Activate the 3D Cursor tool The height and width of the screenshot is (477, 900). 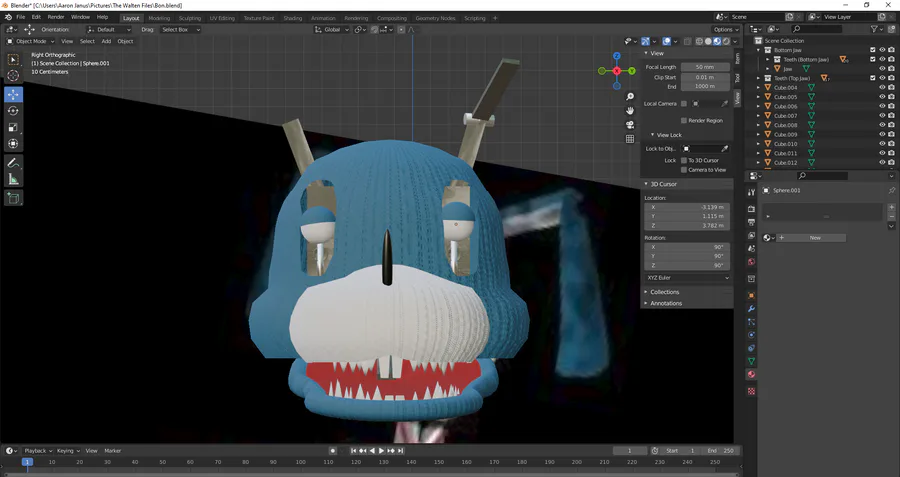[13, 75]
